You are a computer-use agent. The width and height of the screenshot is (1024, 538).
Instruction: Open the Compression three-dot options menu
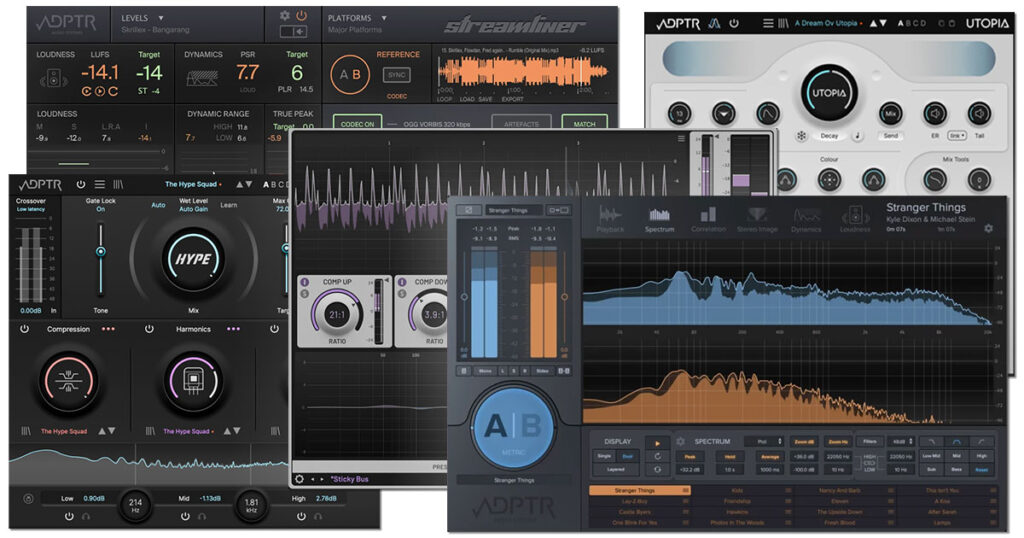click(x=108, y=329)
